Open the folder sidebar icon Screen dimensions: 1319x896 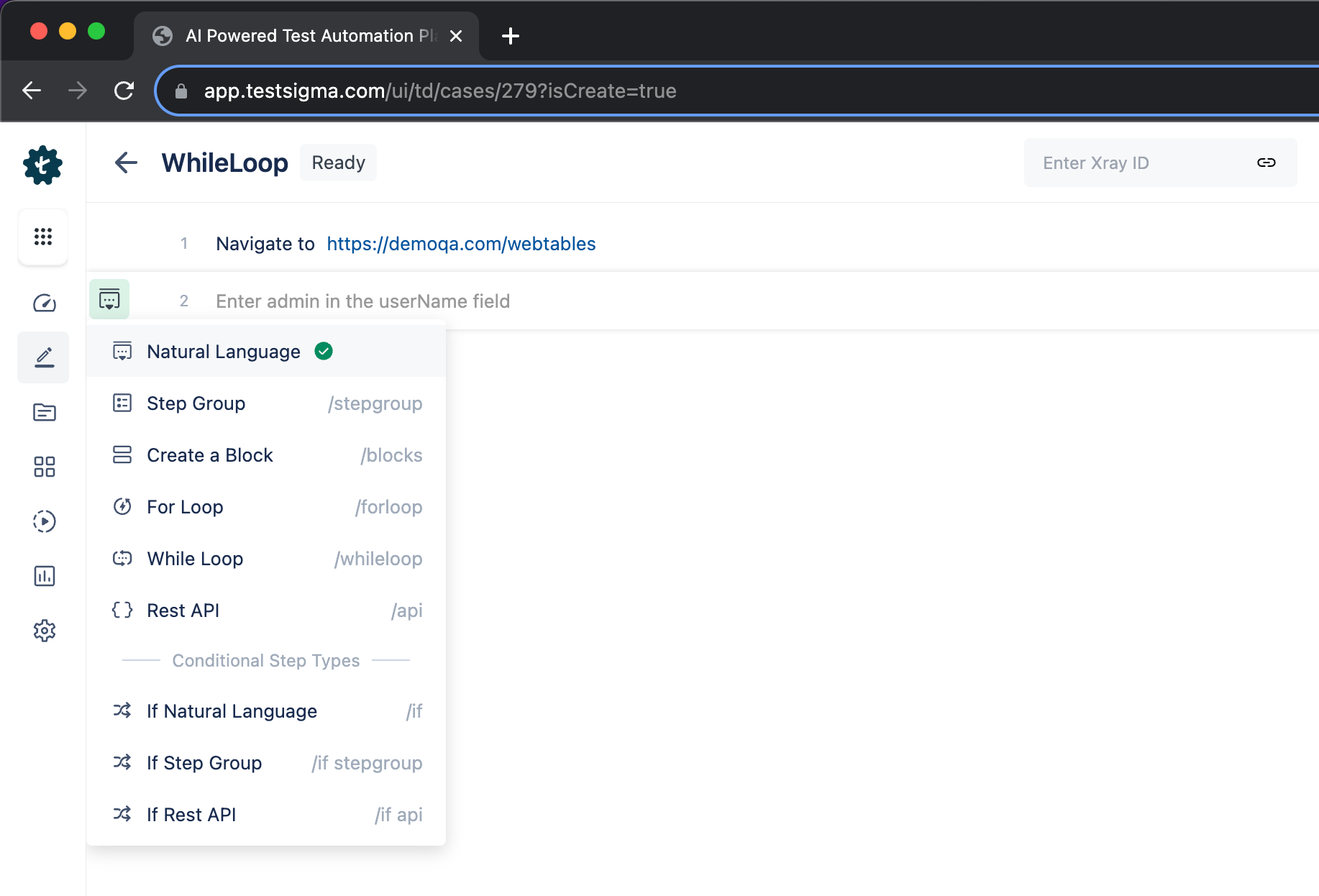pyautogui.click(x=44, y=412)
